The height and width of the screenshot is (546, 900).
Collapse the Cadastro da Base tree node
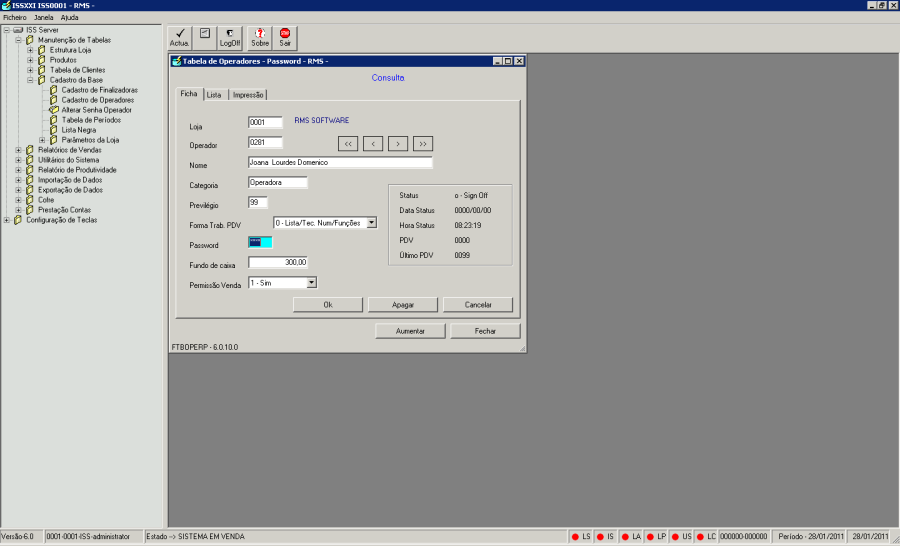[x=30, y=80]
